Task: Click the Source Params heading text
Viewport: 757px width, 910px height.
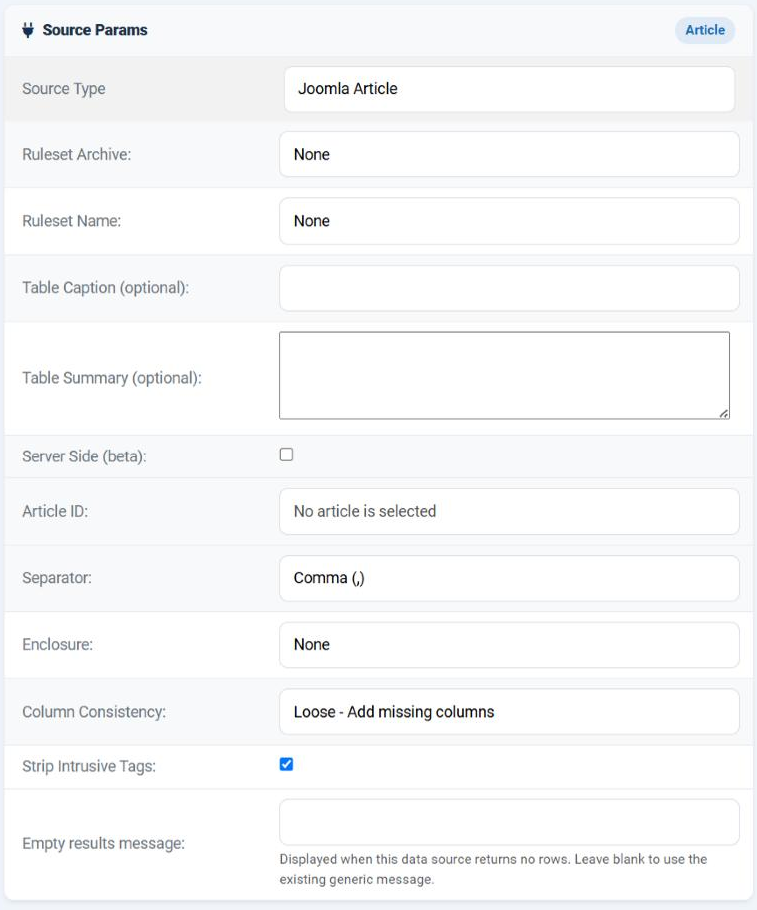Action: (95, 30)
